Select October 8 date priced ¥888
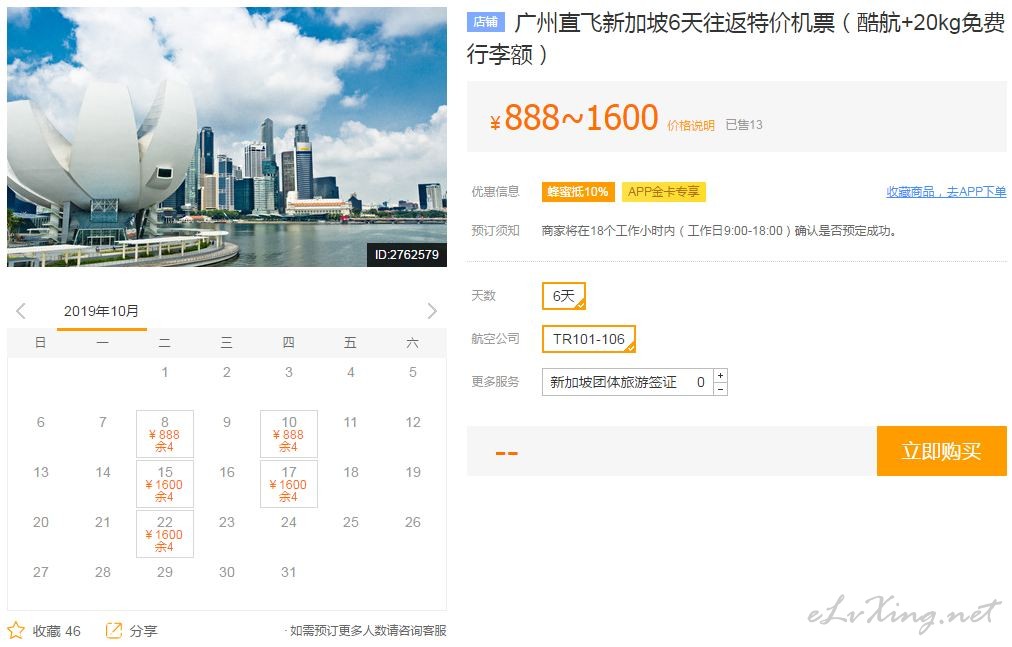Screen dimensions: 1012x647 (x=165, y=434)
